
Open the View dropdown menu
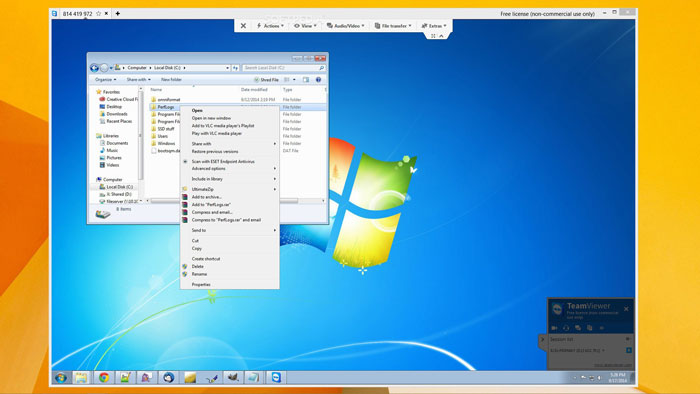[305, 26]
